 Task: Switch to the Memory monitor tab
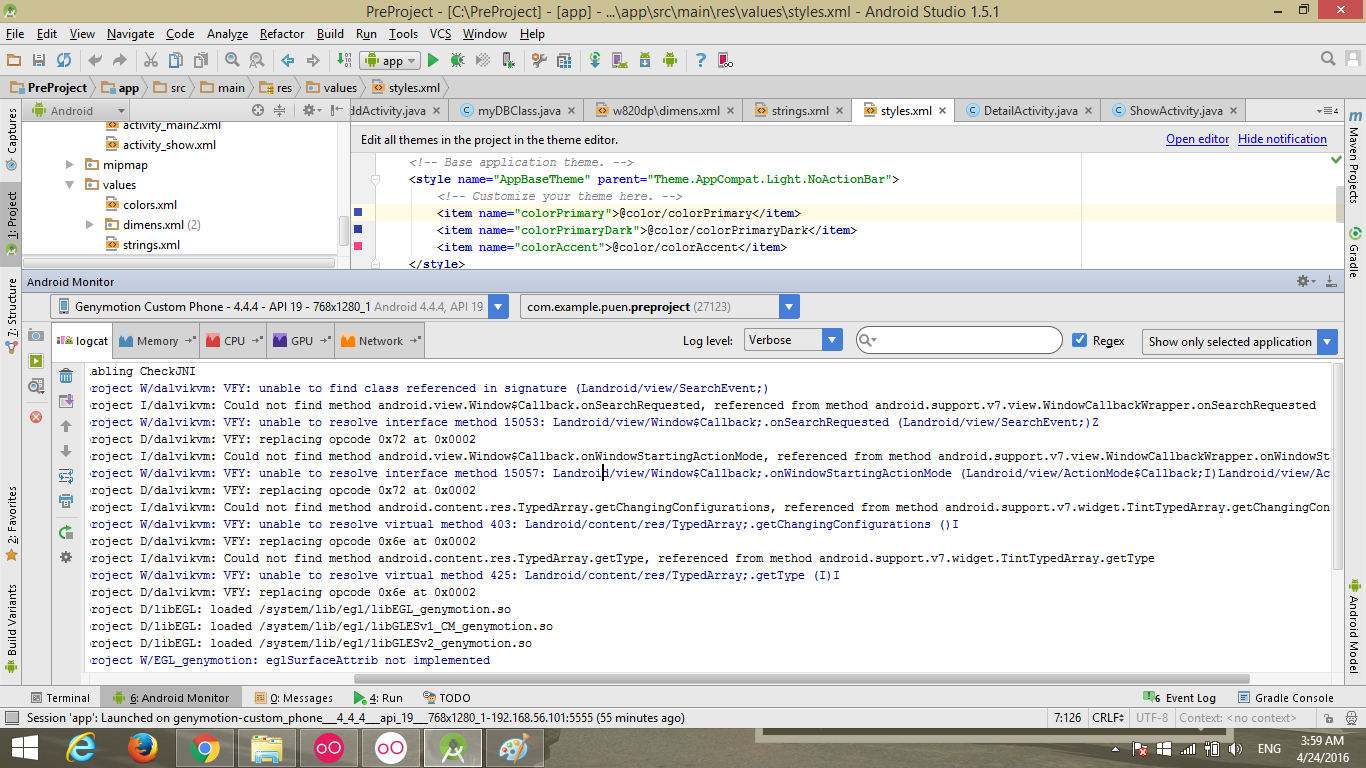point(157,341)
